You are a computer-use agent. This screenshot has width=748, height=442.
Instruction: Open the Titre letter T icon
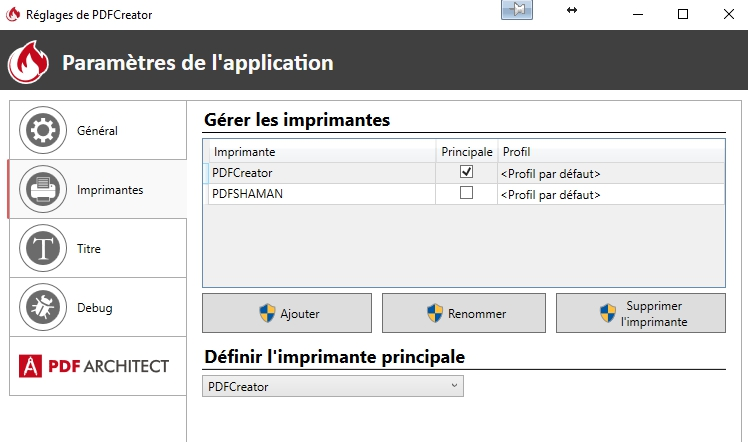point(43,248)
